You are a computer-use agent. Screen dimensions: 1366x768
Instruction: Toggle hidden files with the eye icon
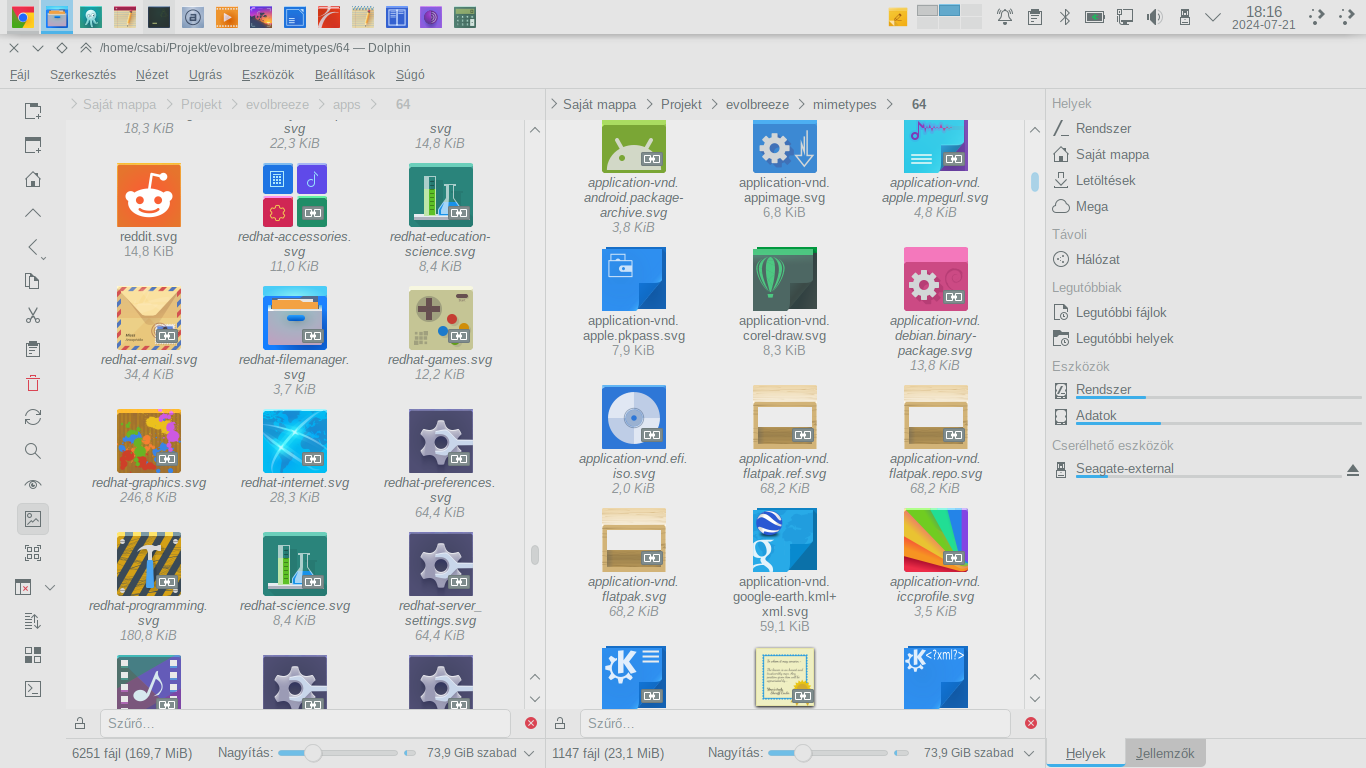point(33,485)
